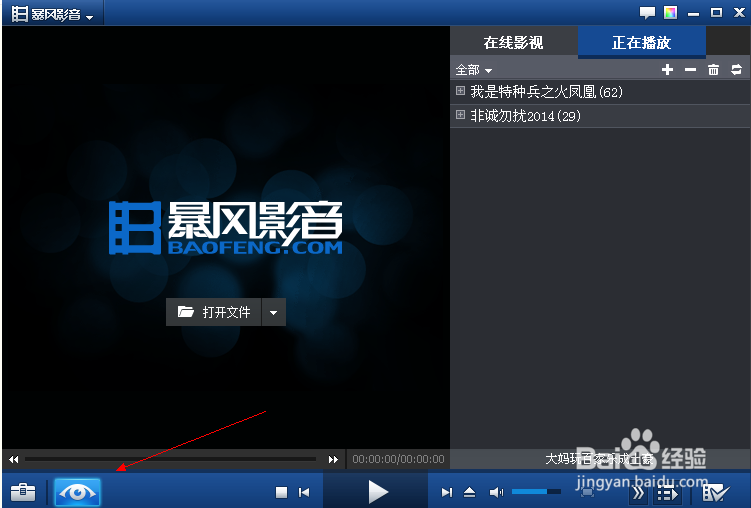Open the toolbox briefcase icon

[x=23, y=492]
